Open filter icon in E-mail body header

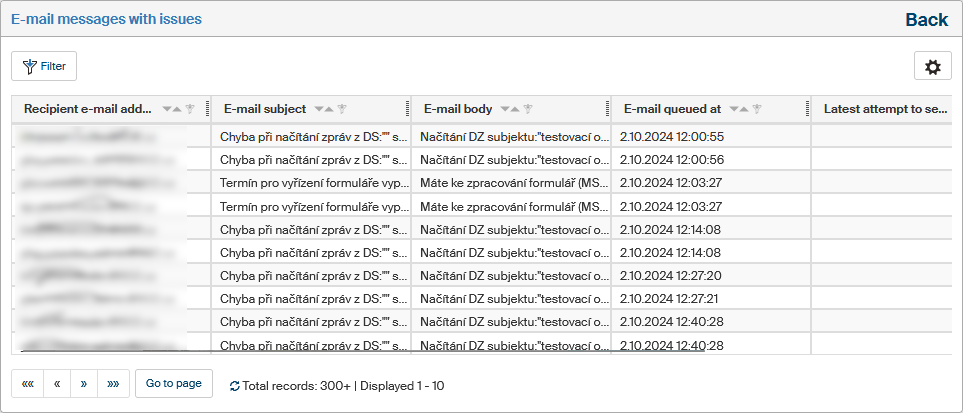tap(527, 109)
